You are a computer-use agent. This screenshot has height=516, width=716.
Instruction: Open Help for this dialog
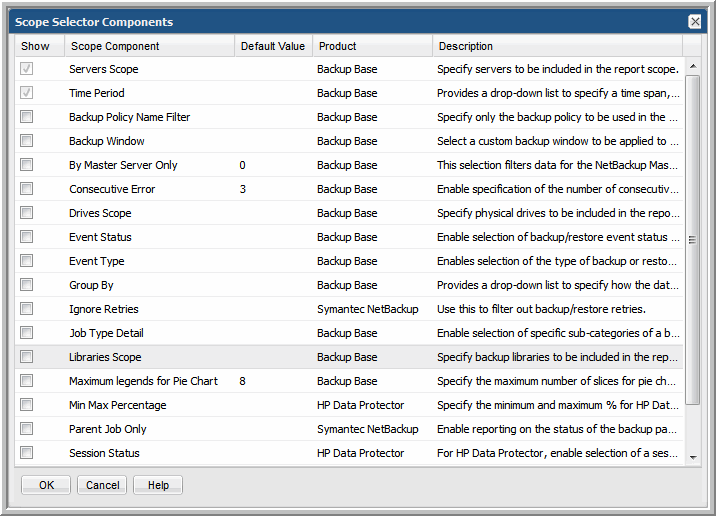coord(158,485)
